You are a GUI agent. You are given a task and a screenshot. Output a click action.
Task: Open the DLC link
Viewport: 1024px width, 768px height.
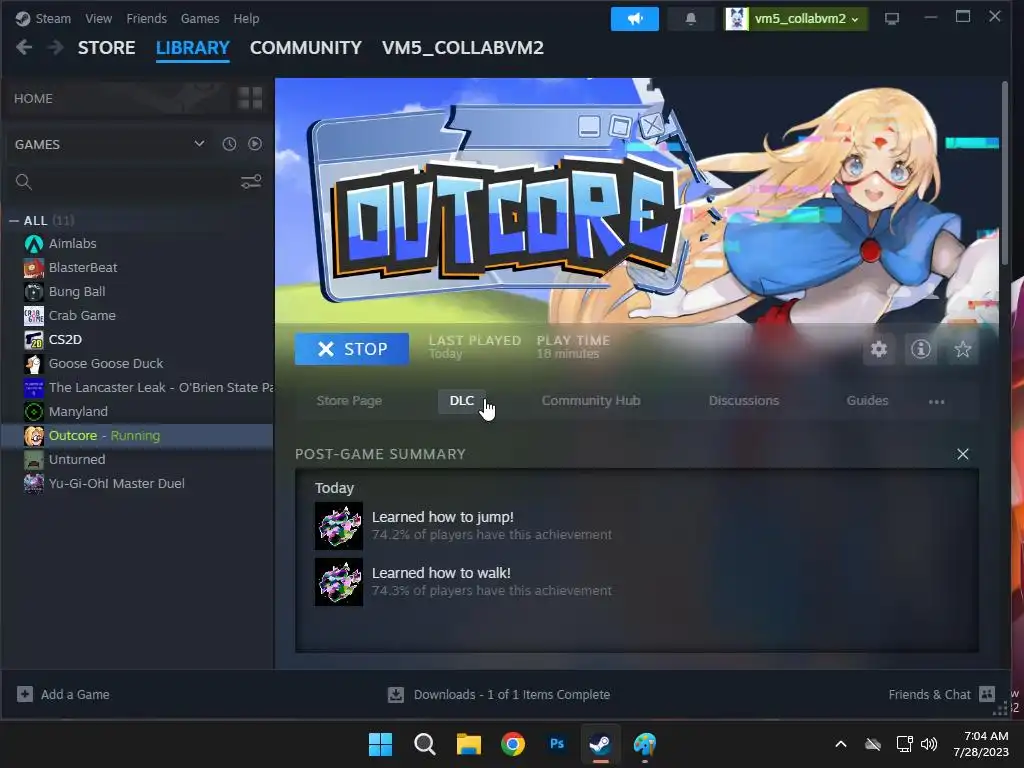pyautogui.click(x=462, y=401)
